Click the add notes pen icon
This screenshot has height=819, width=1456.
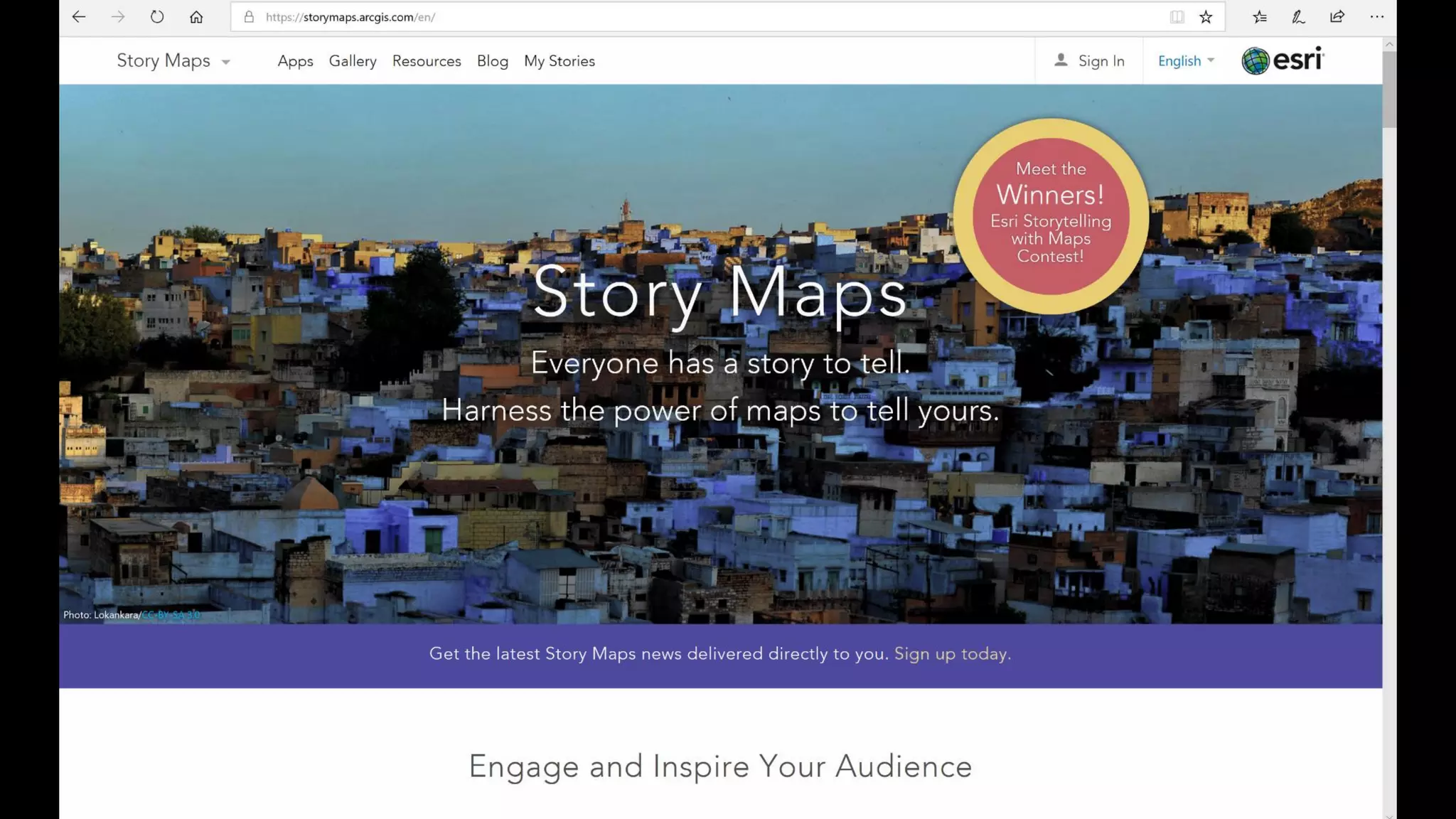click(1298, 17)
